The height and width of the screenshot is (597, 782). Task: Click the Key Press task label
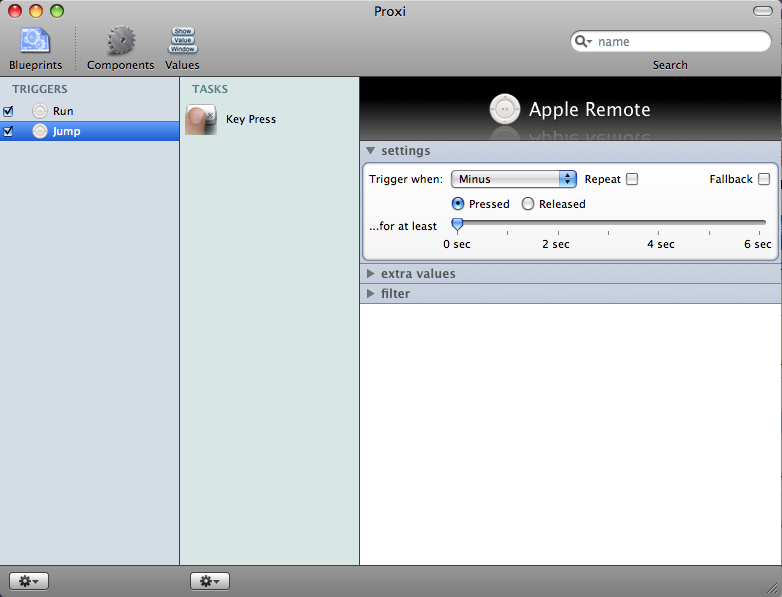pos(251,119)
